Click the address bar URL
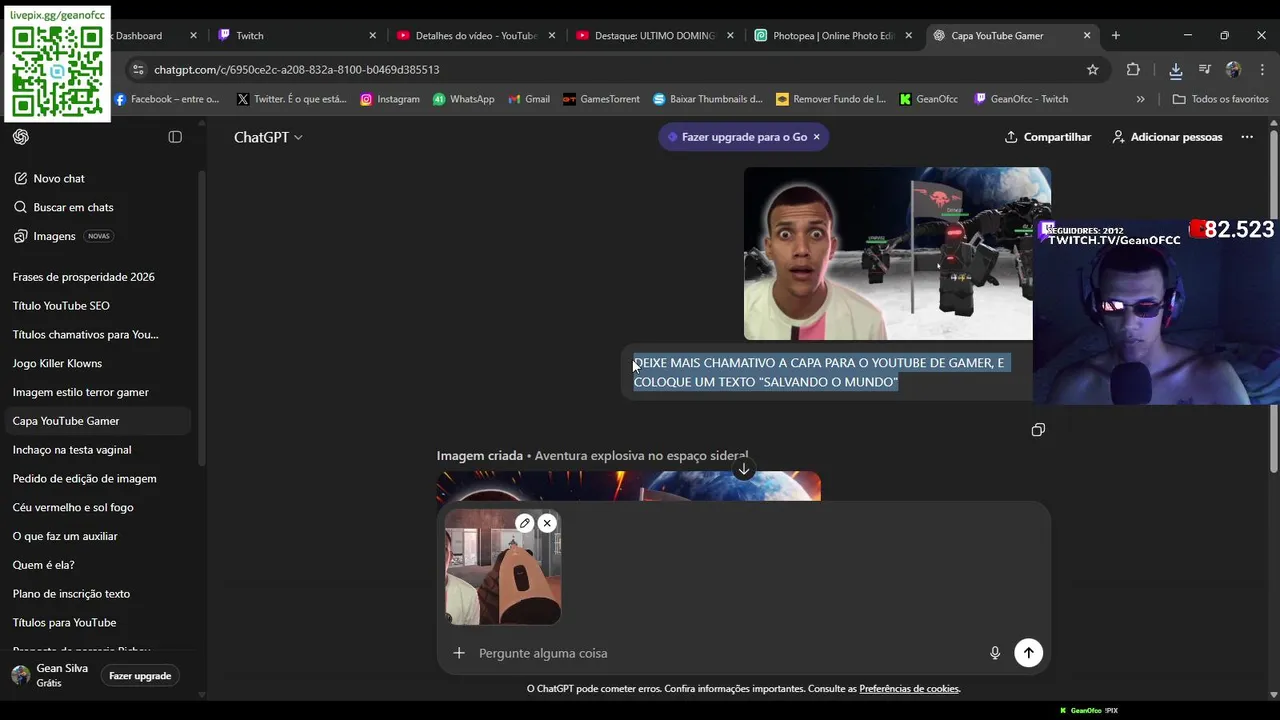 coord(297,70)
